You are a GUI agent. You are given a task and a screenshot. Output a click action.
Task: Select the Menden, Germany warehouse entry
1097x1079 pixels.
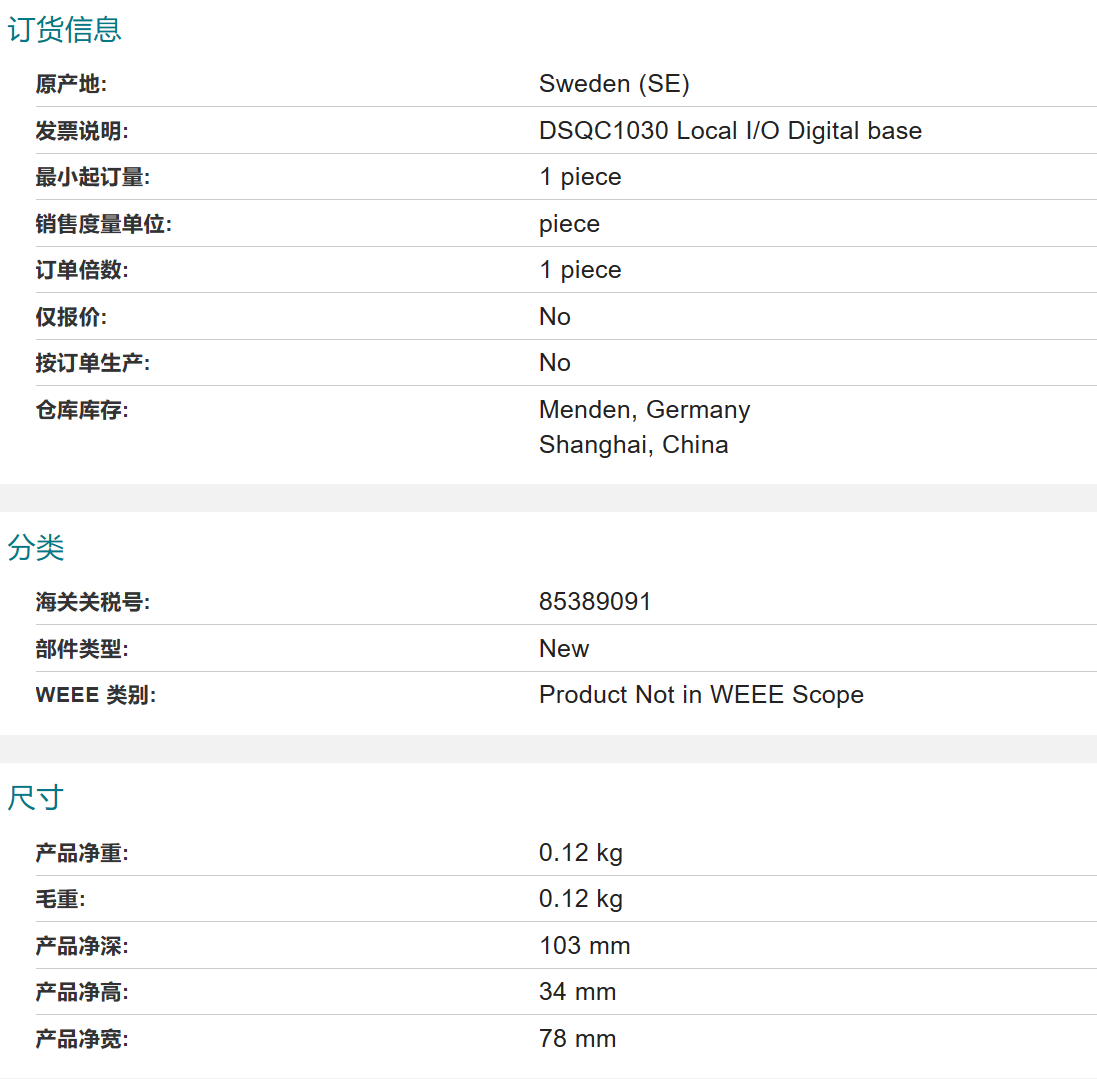click(x=644, y=410)
